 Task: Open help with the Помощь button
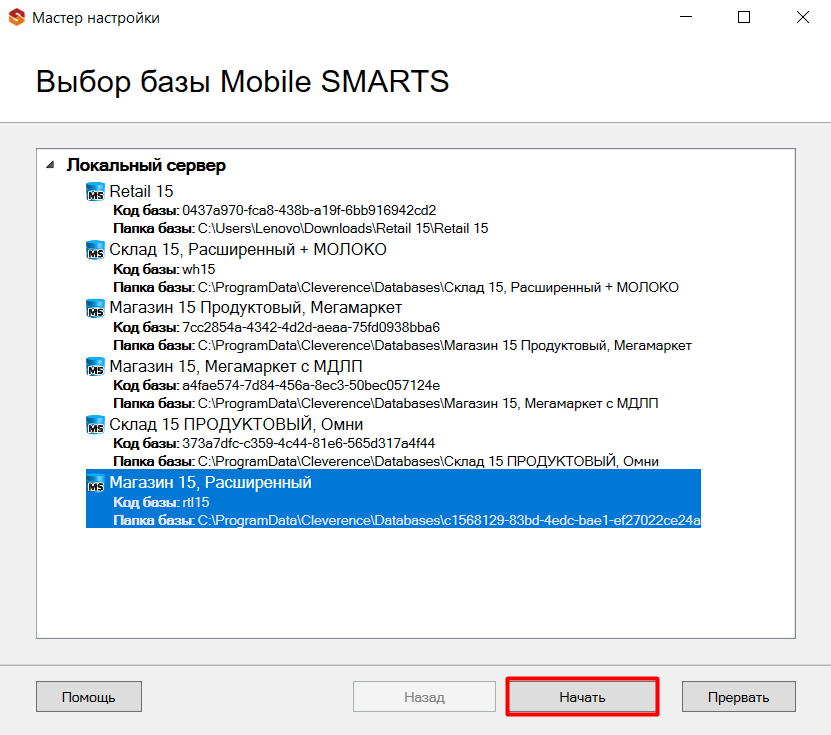(89, 697)
